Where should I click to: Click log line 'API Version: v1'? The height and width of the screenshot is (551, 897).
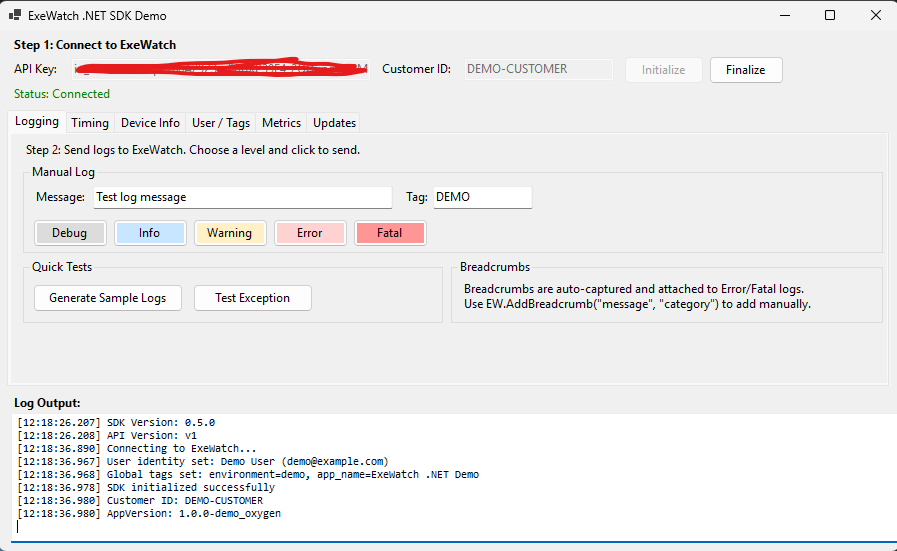point(107,435)
